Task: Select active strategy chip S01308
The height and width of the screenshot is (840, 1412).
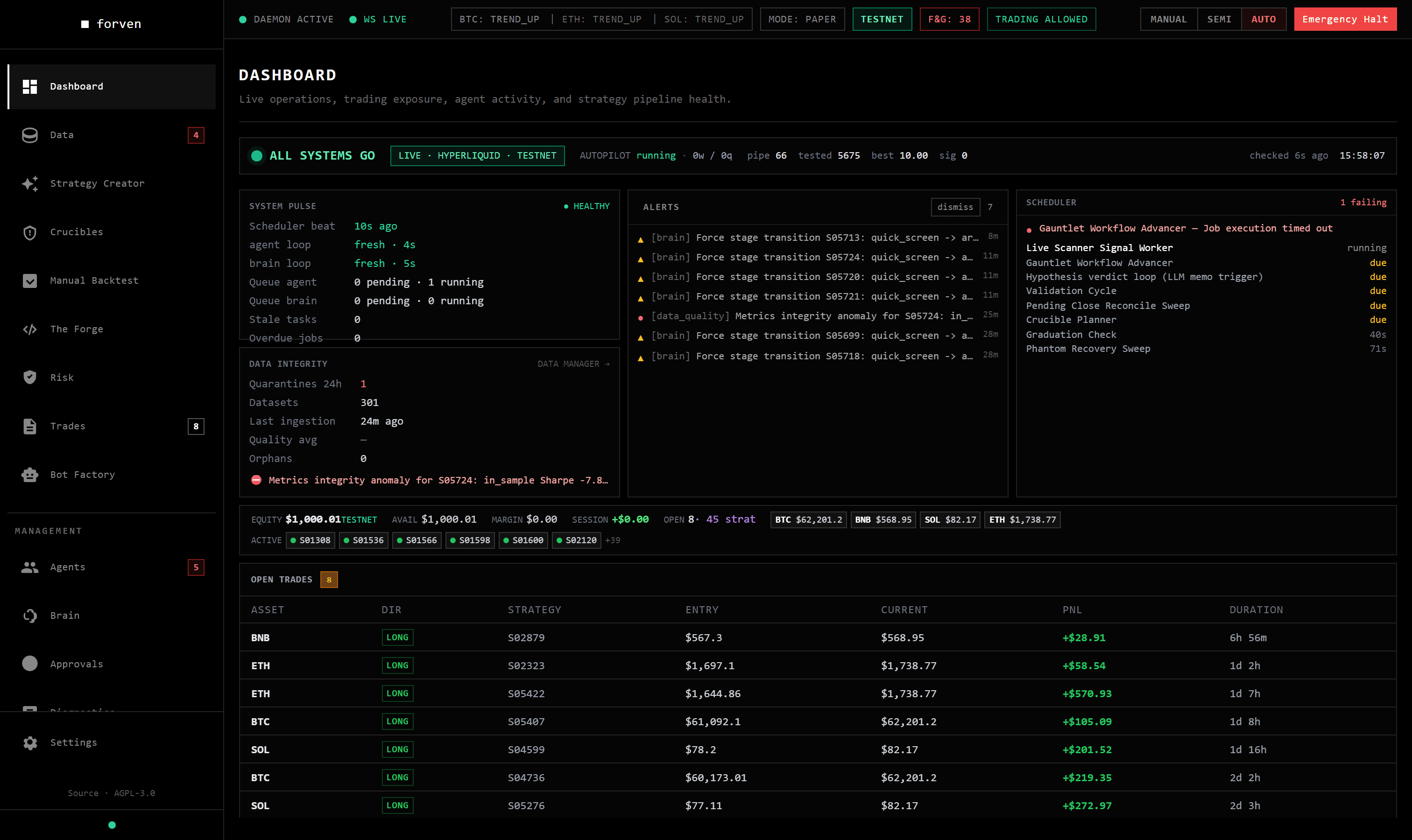Action: pos(311,540)
